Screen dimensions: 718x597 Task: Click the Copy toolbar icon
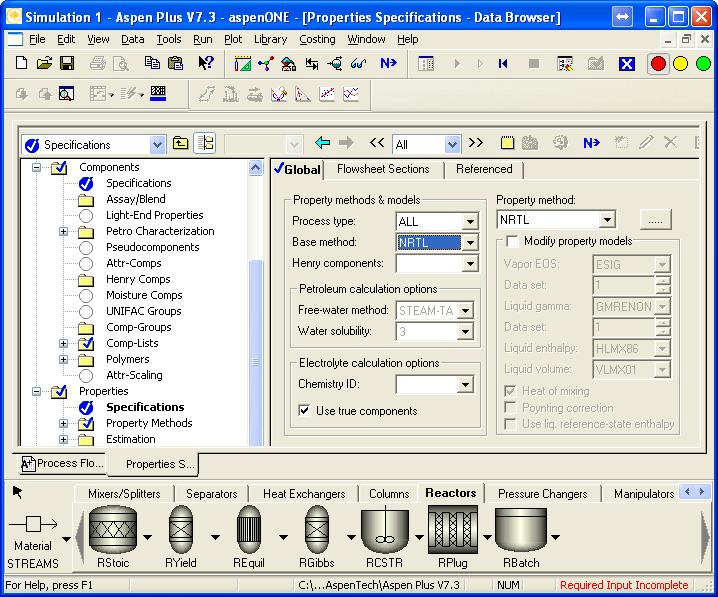coord(152,63)
